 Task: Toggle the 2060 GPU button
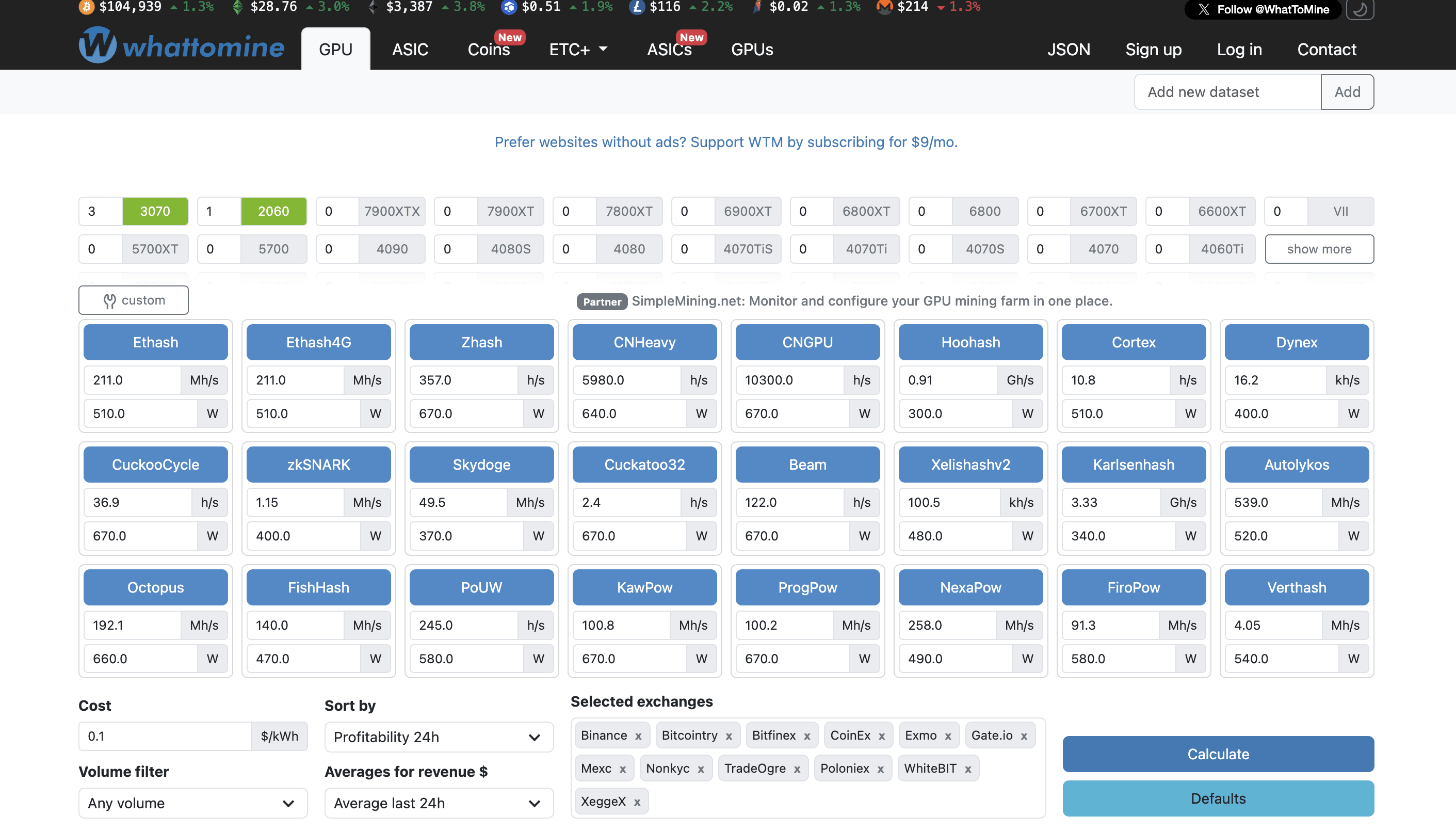(x=274, y=211)
